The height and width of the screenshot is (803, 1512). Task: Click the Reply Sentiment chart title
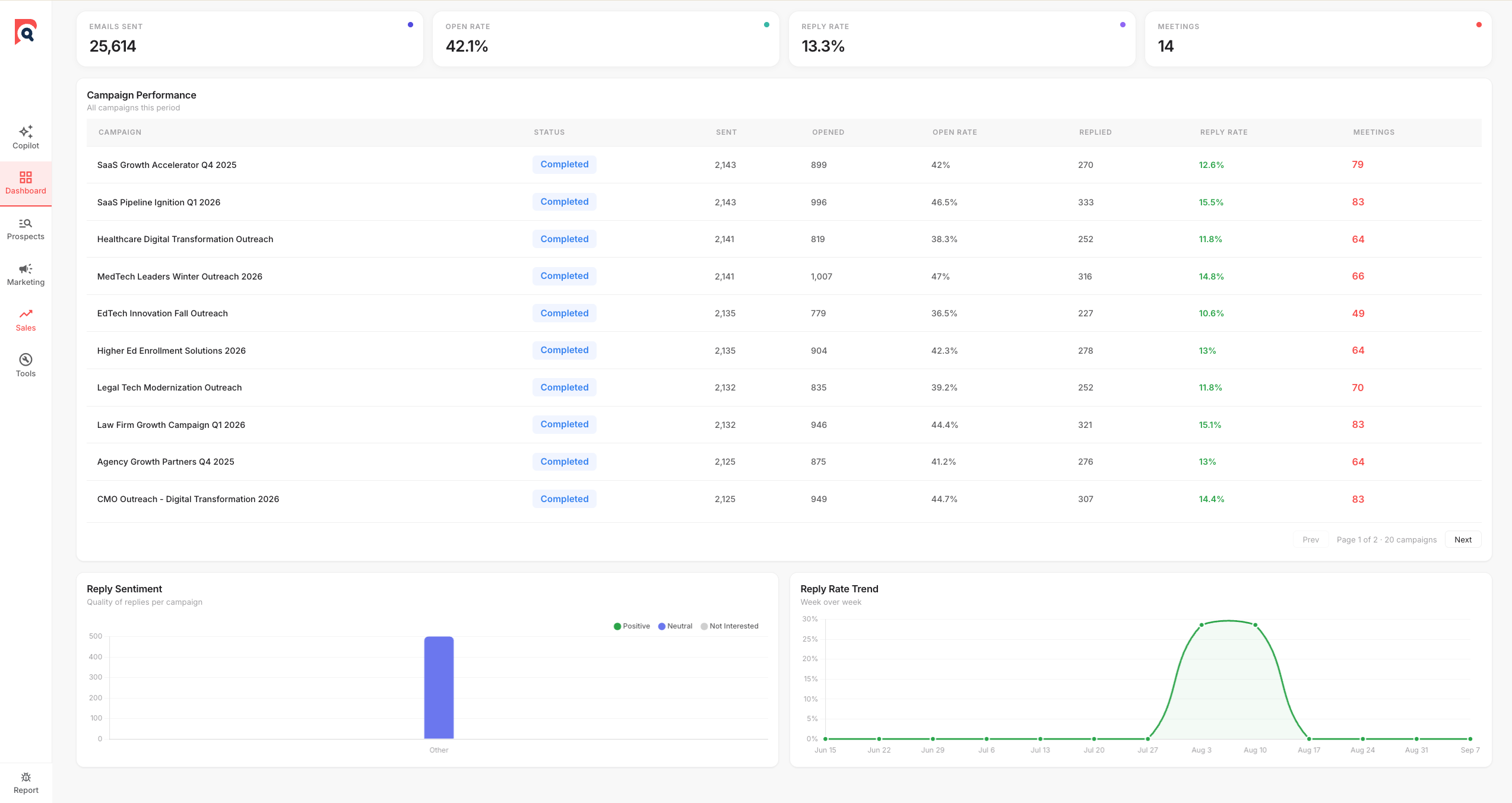(124, 589)
